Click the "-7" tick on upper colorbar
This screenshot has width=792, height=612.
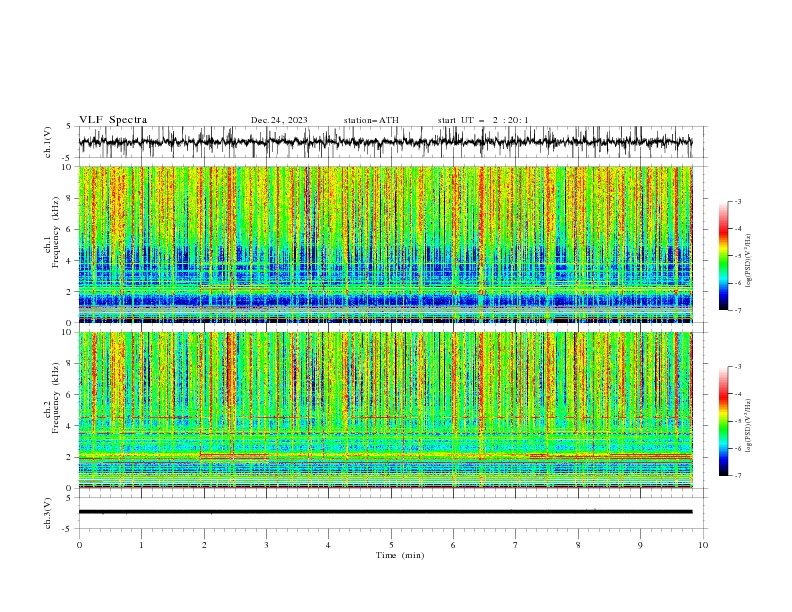pyautogui.click(x=737, y=310)
